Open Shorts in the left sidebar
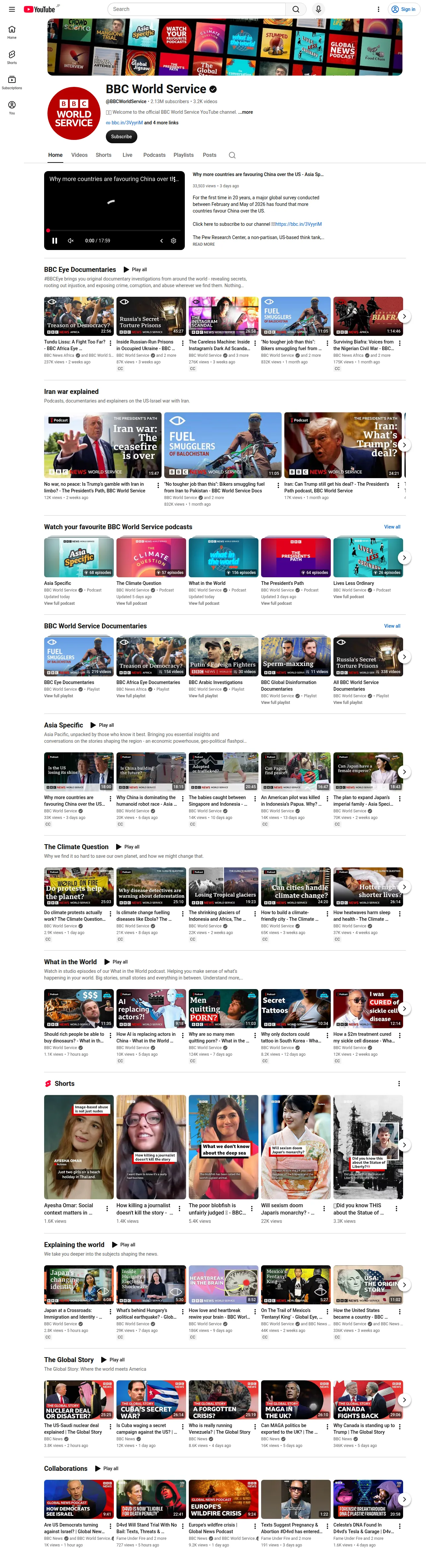 coord(12,57)
